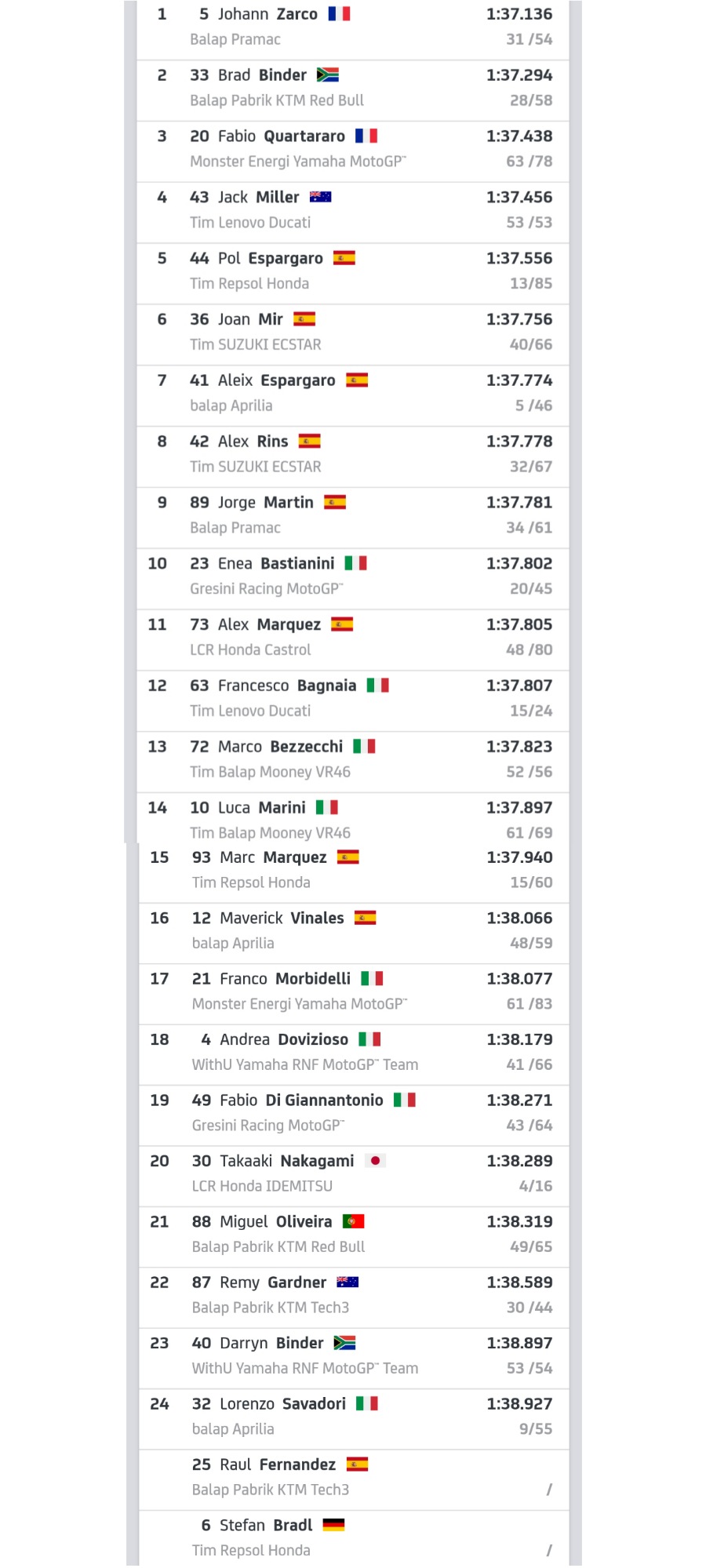Click Raul Fernandez rider name
The width and height of the screenshot is (706, 1568).
(278, 1464)
